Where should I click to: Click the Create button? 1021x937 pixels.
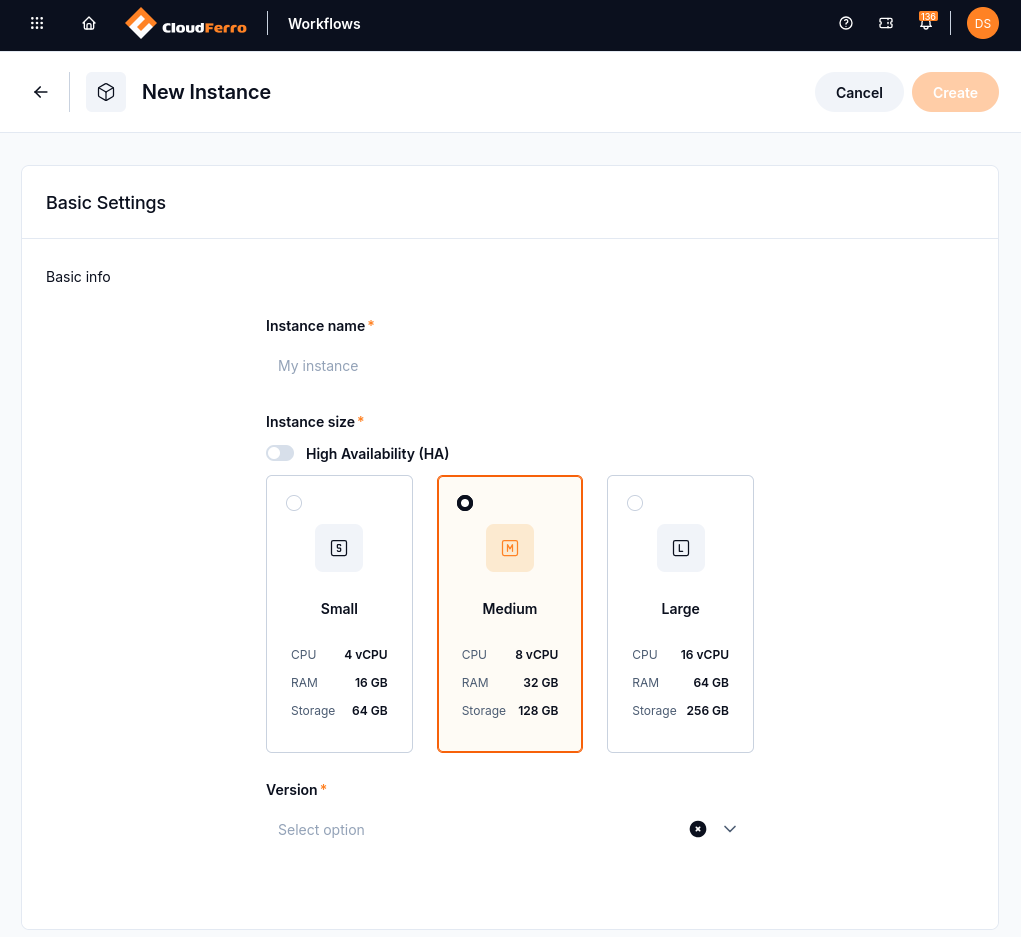(x=955, y=92)
